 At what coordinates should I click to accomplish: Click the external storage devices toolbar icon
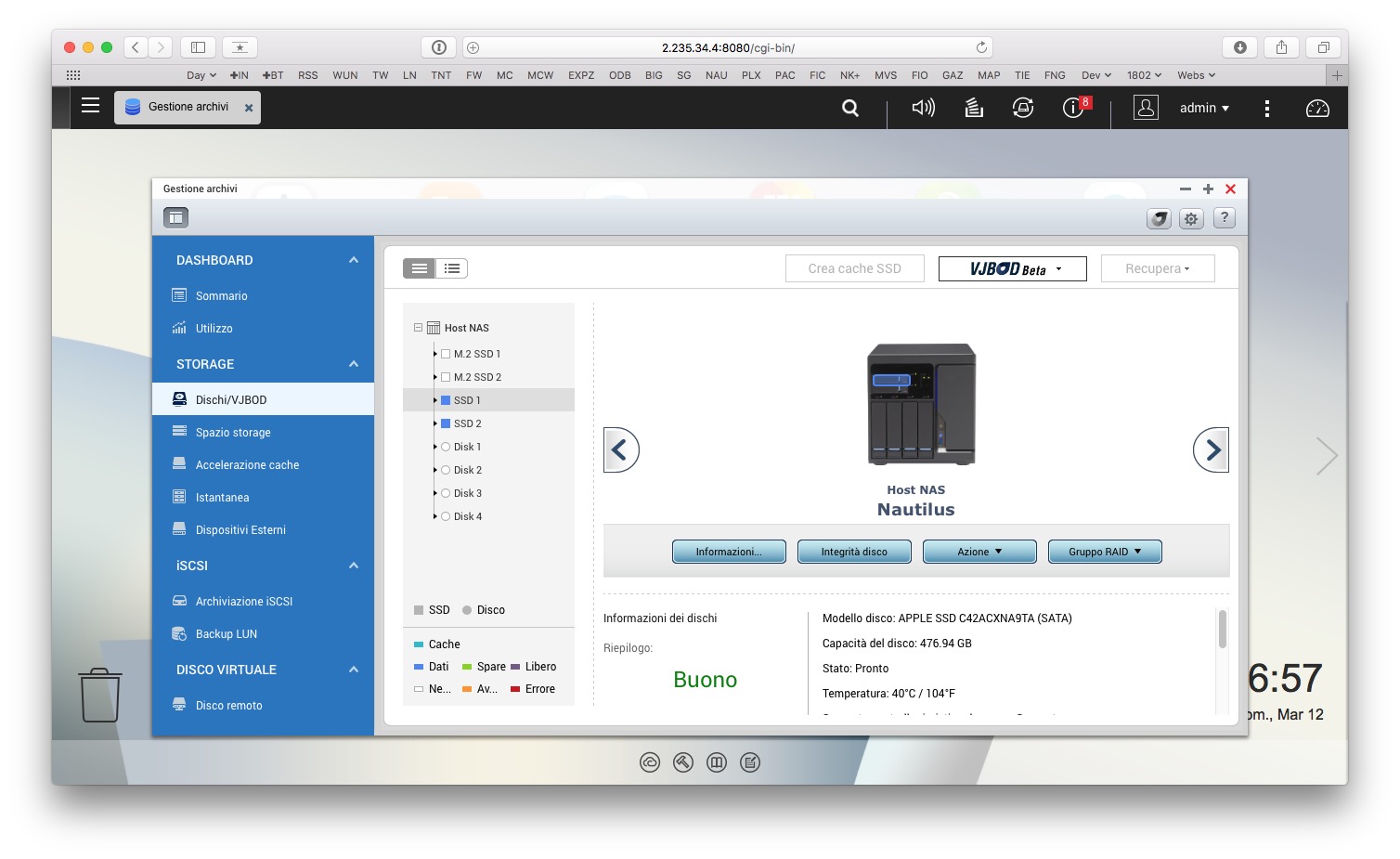[1159, 218]
